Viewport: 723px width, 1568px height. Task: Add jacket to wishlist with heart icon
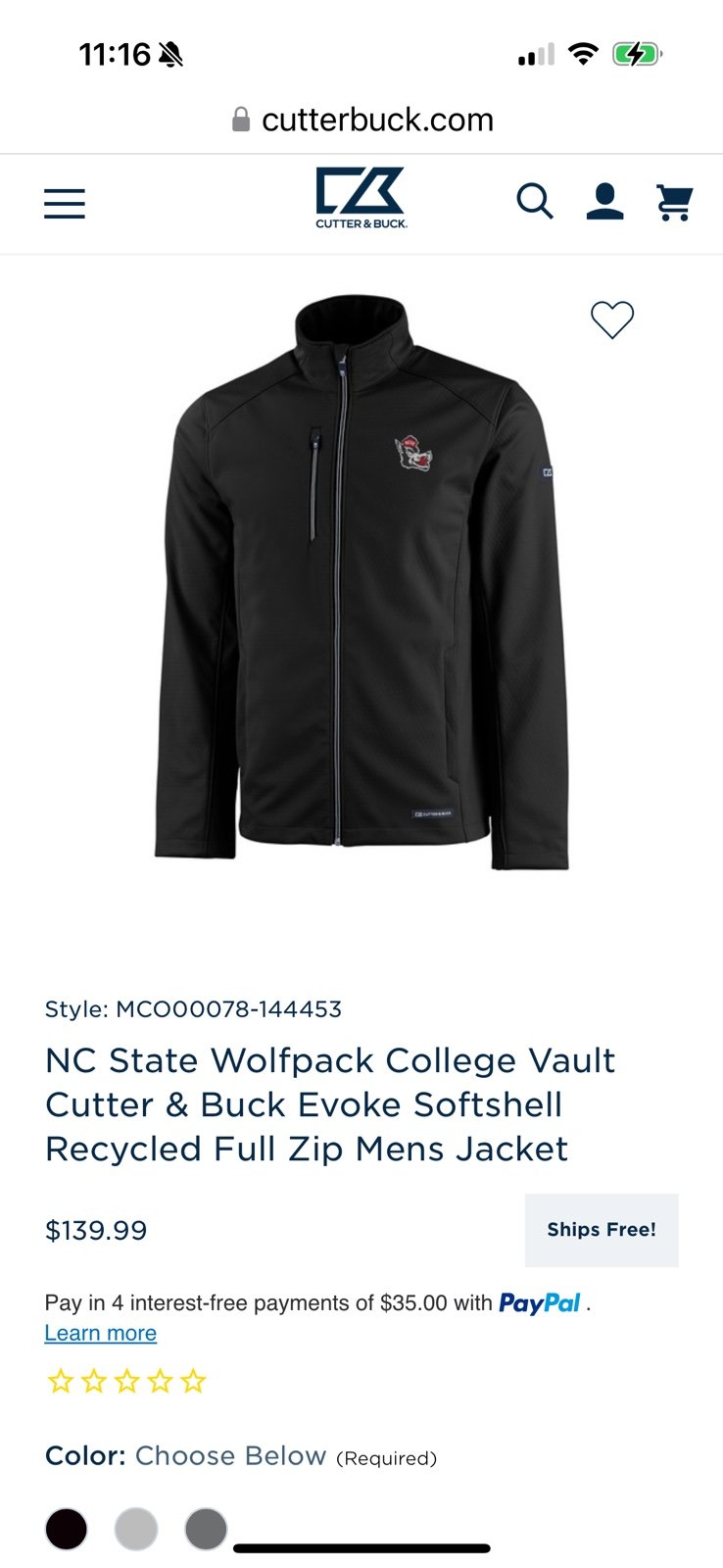612,319
